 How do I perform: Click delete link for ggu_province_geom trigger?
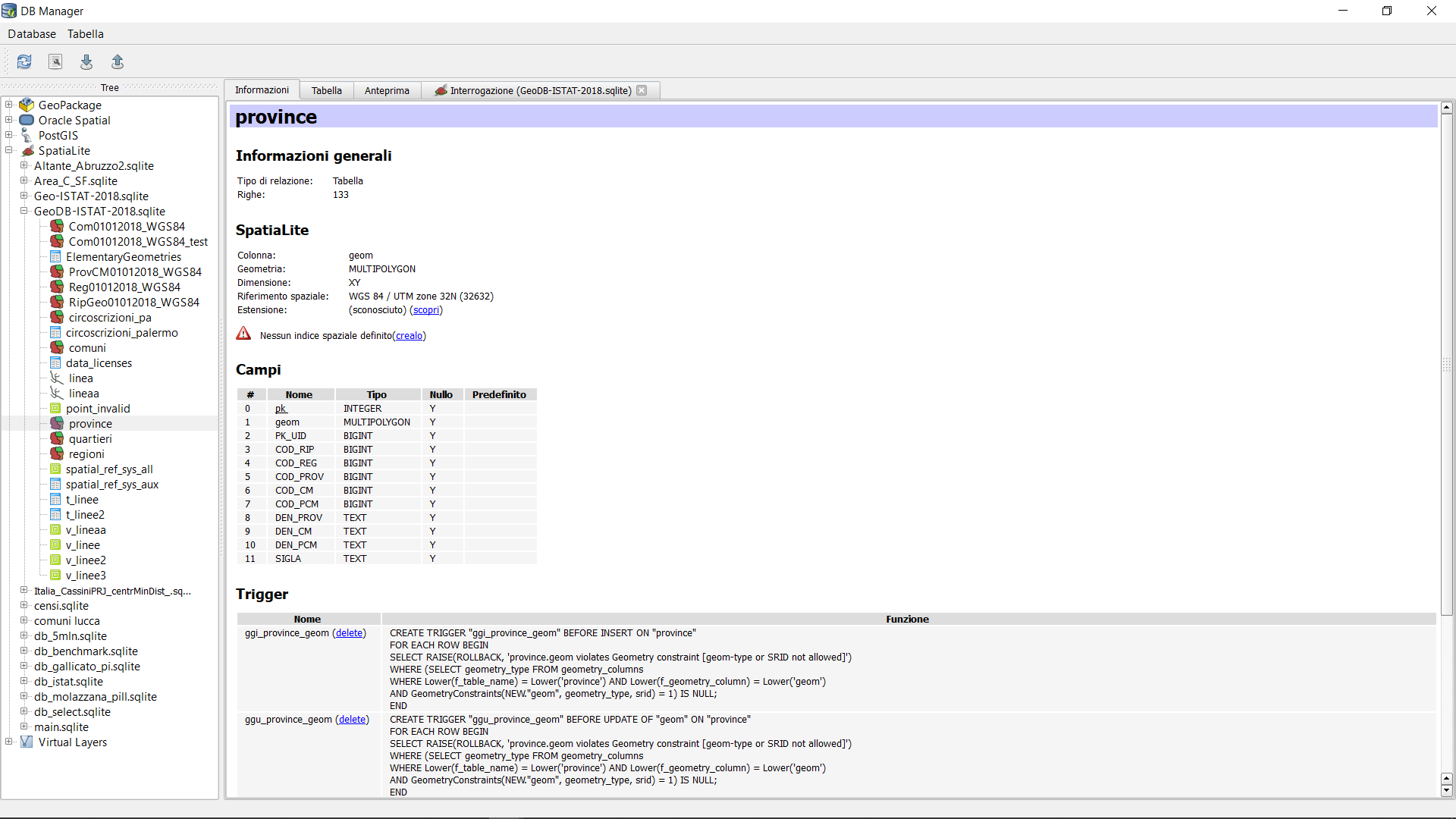pyautogui.click(x=353, y=719)
